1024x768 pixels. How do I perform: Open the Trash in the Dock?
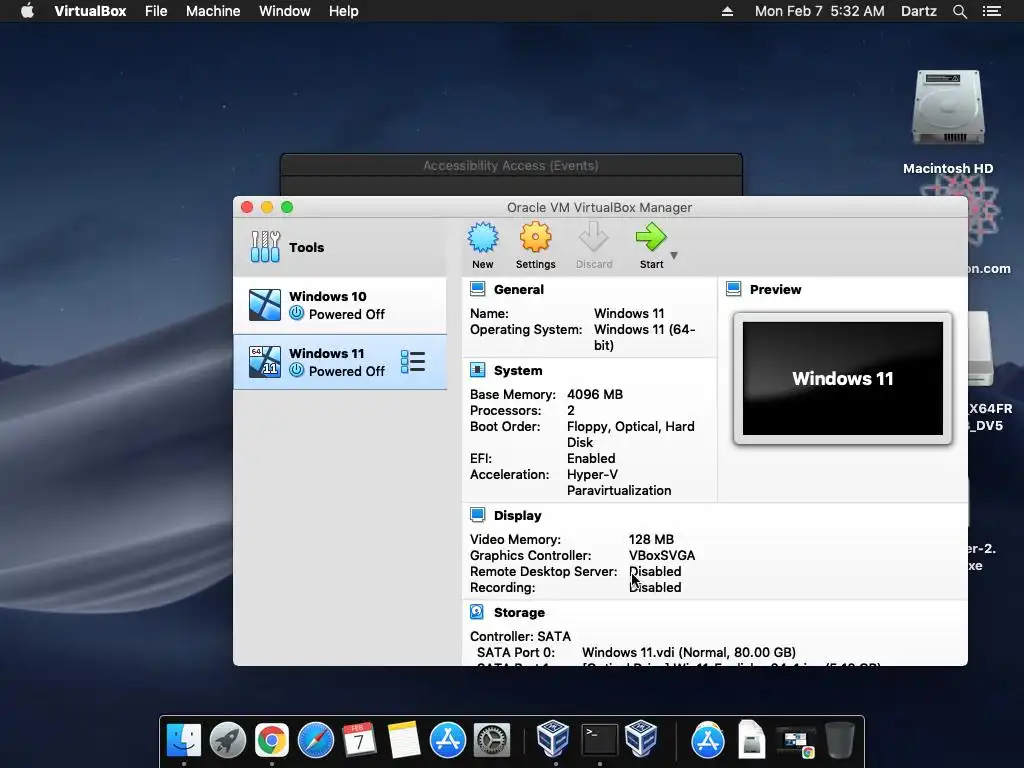[x=839, y=740]
